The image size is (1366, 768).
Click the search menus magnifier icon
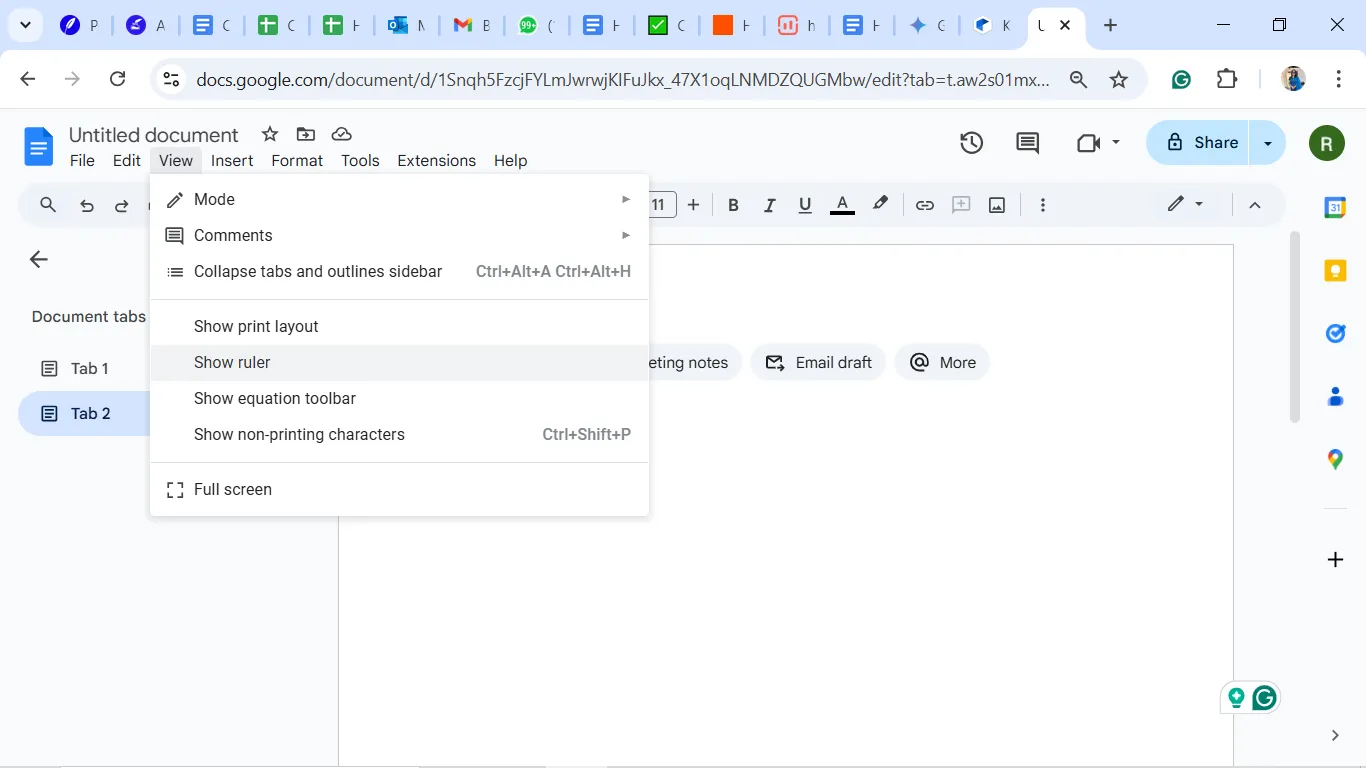pyautogui.click(x=48, y=205)
